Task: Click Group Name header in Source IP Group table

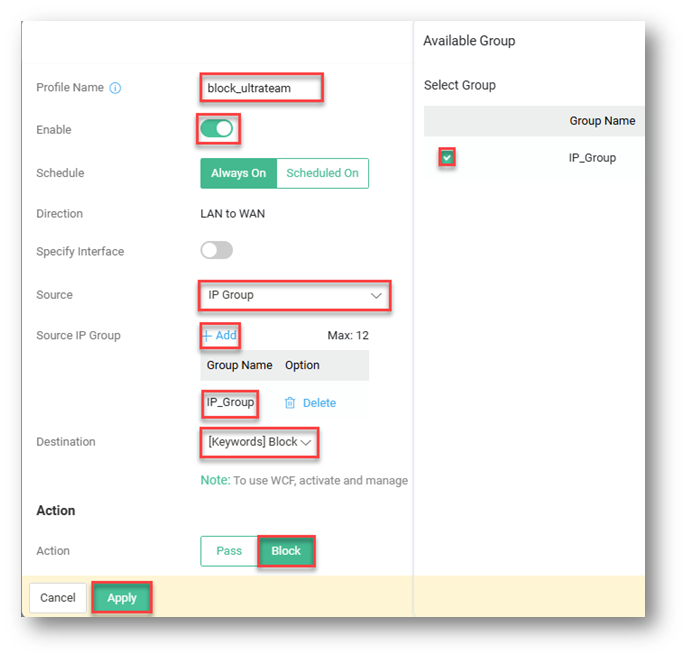Action: point(240,365)
